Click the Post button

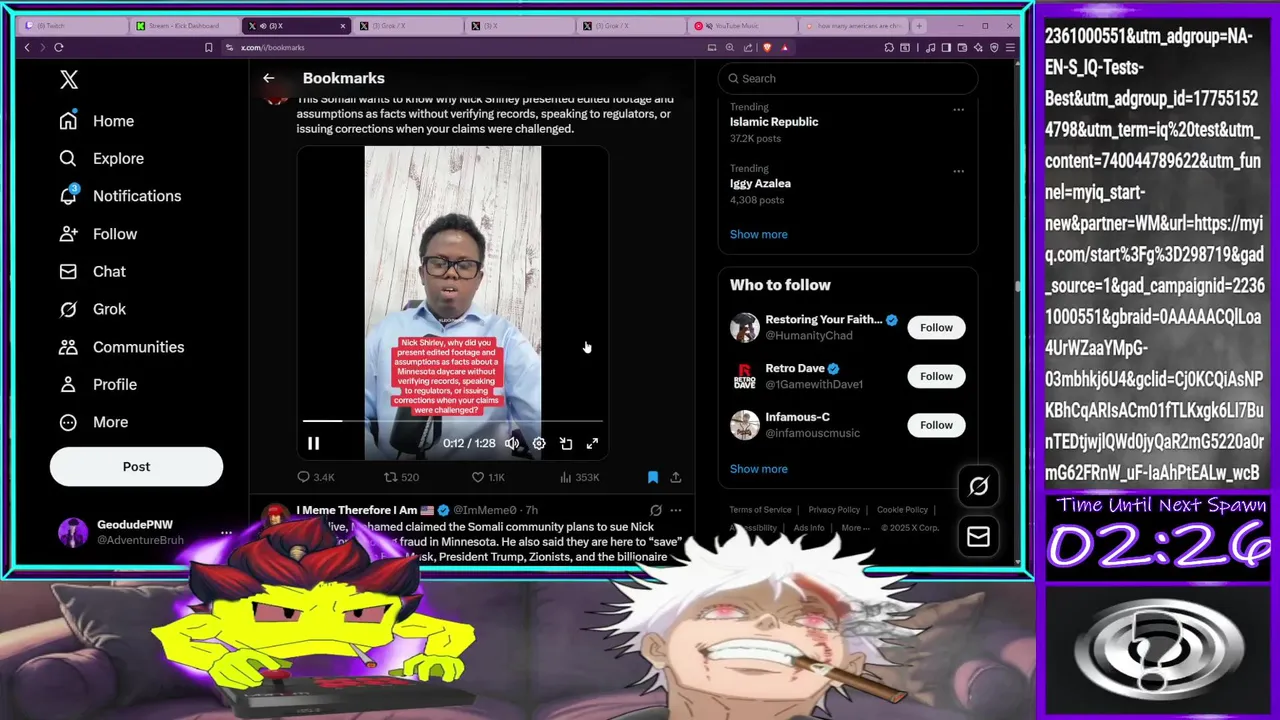(x=136, y=467)
